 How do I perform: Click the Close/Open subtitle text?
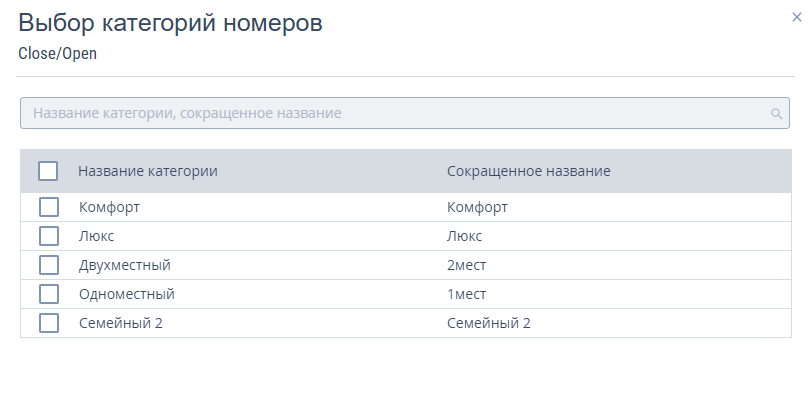click(x=57, y=53)
